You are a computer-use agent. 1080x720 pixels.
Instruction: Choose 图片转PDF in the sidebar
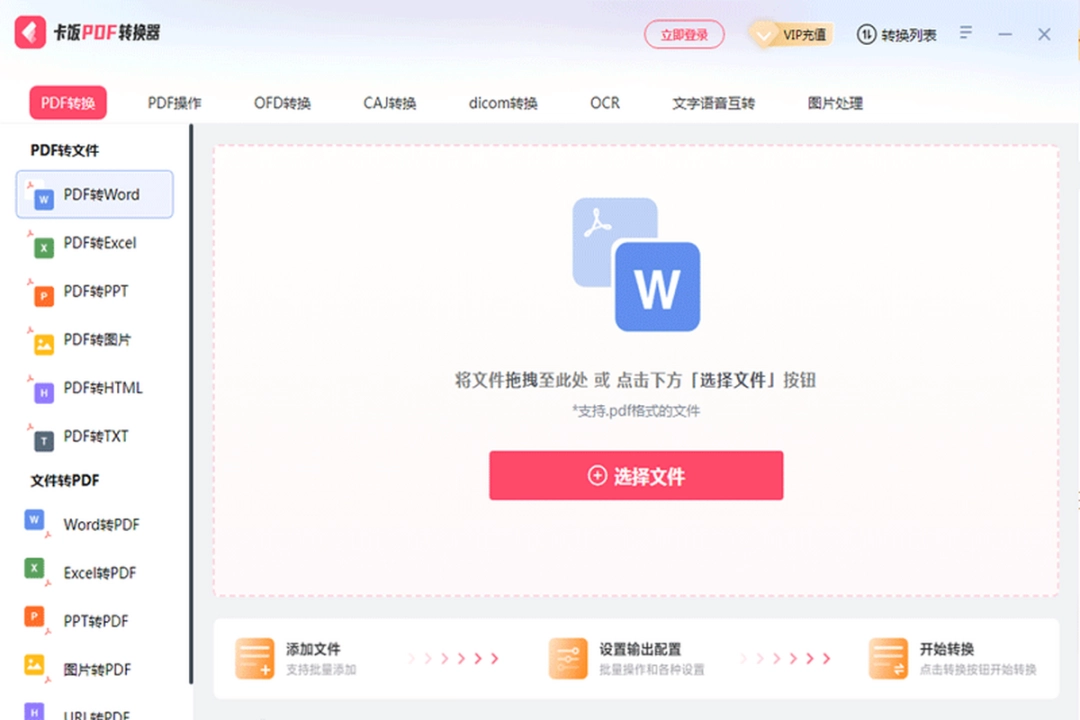click(94, 668)
